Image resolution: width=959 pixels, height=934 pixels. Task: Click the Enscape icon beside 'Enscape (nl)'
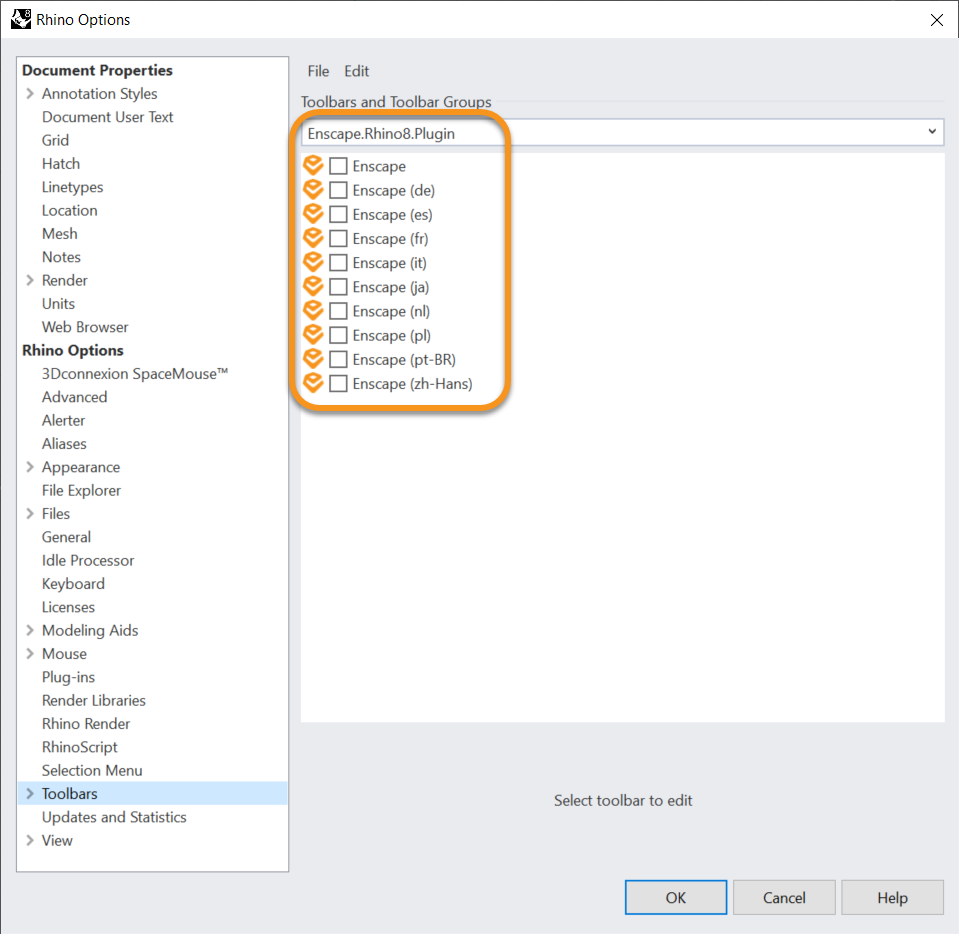tap(313, 310)
